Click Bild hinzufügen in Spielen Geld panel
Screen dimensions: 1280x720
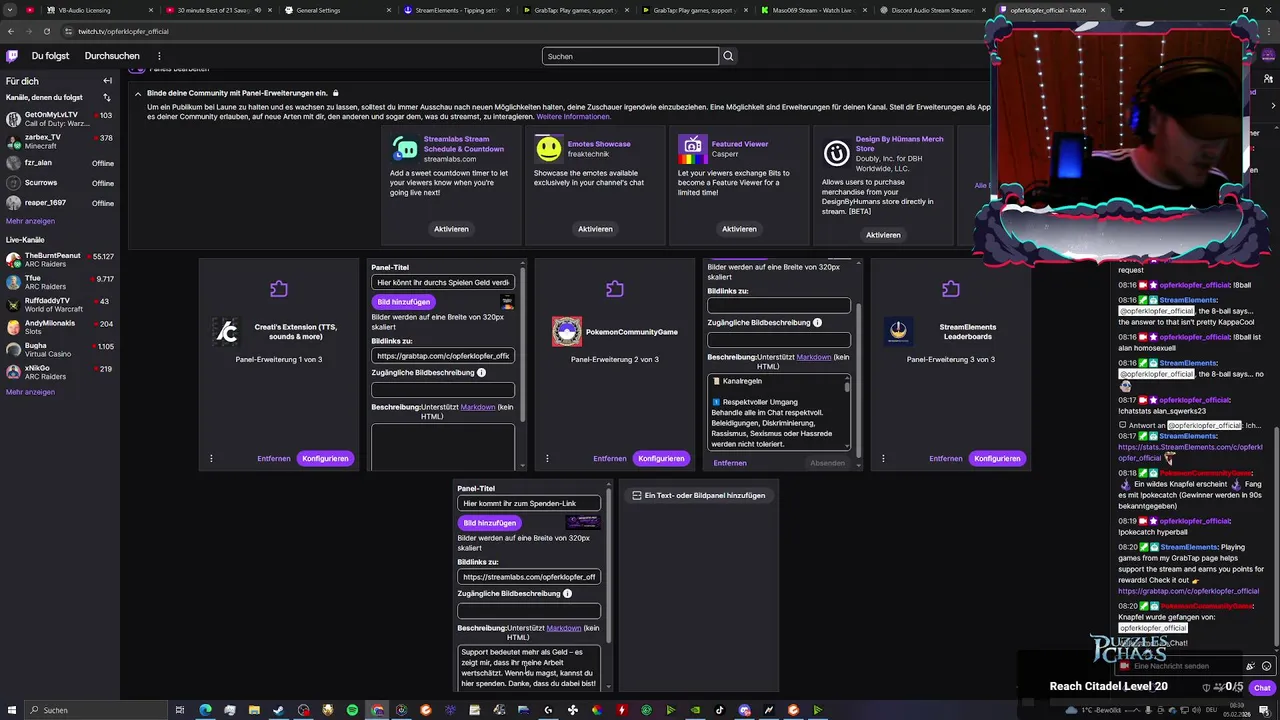click(403, 302)
